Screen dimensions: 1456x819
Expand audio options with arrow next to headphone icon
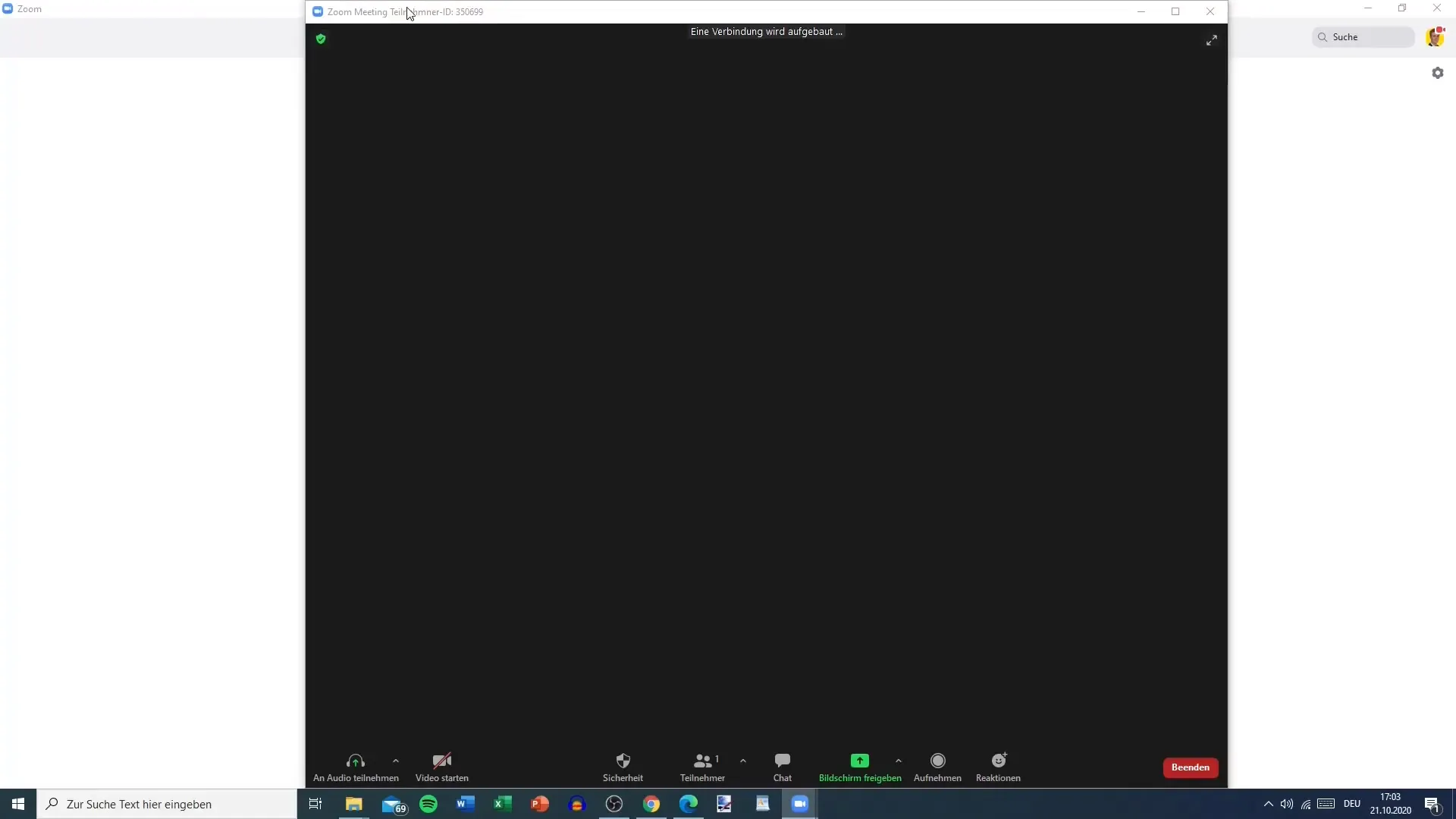tap(394, 761)
